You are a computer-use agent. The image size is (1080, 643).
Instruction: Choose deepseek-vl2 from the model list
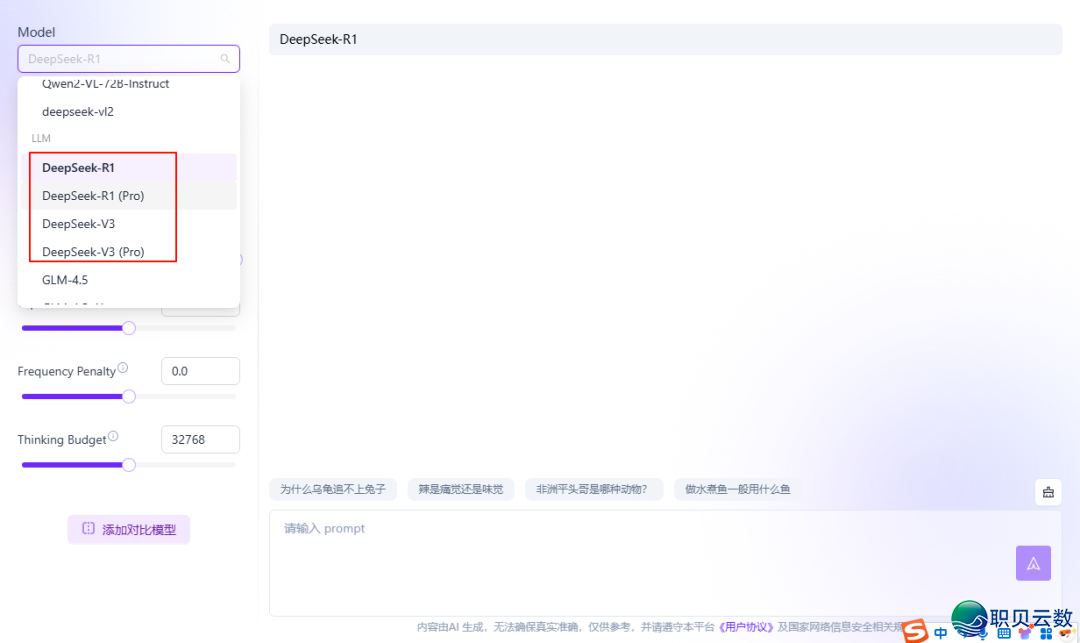(129, 112)
